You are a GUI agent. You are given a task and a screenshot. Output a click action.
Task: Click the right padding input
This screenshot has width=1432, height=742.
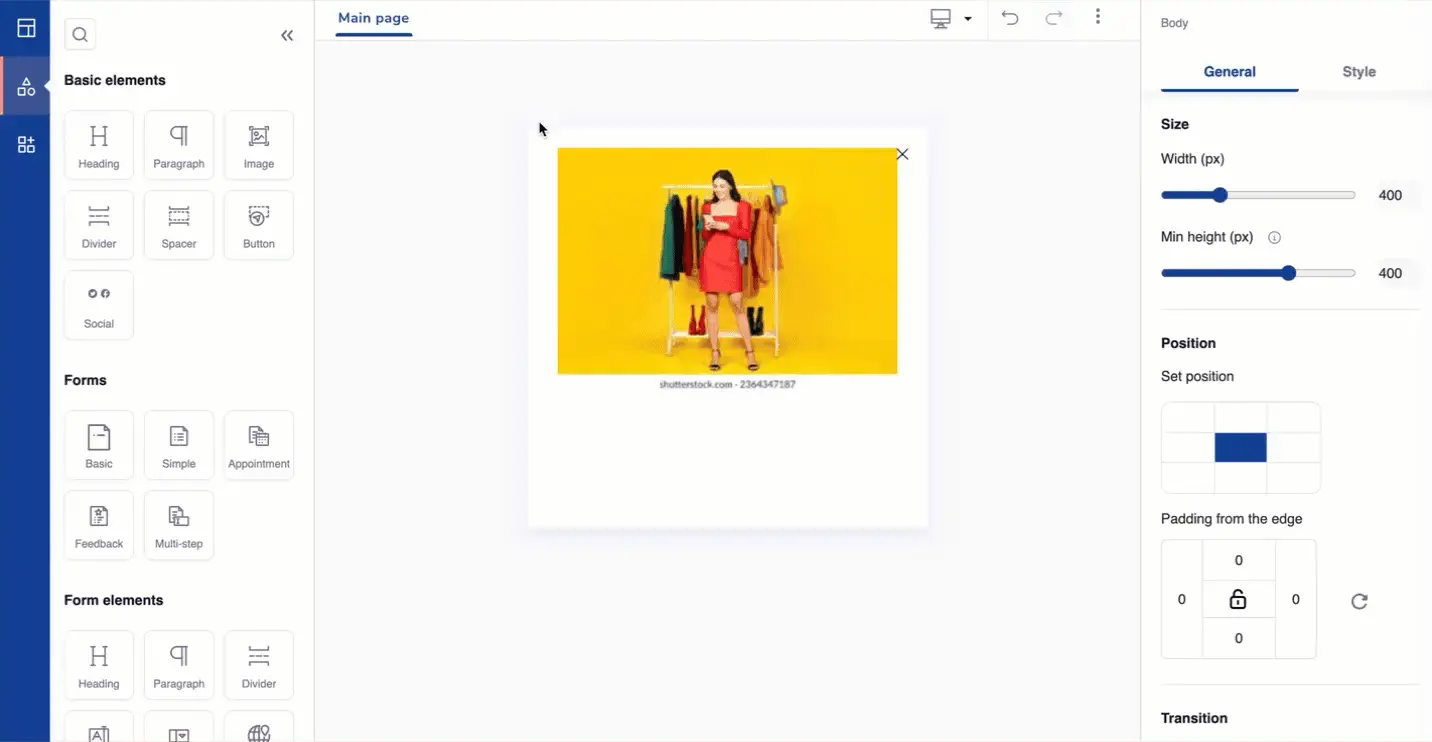[1296, 600]
